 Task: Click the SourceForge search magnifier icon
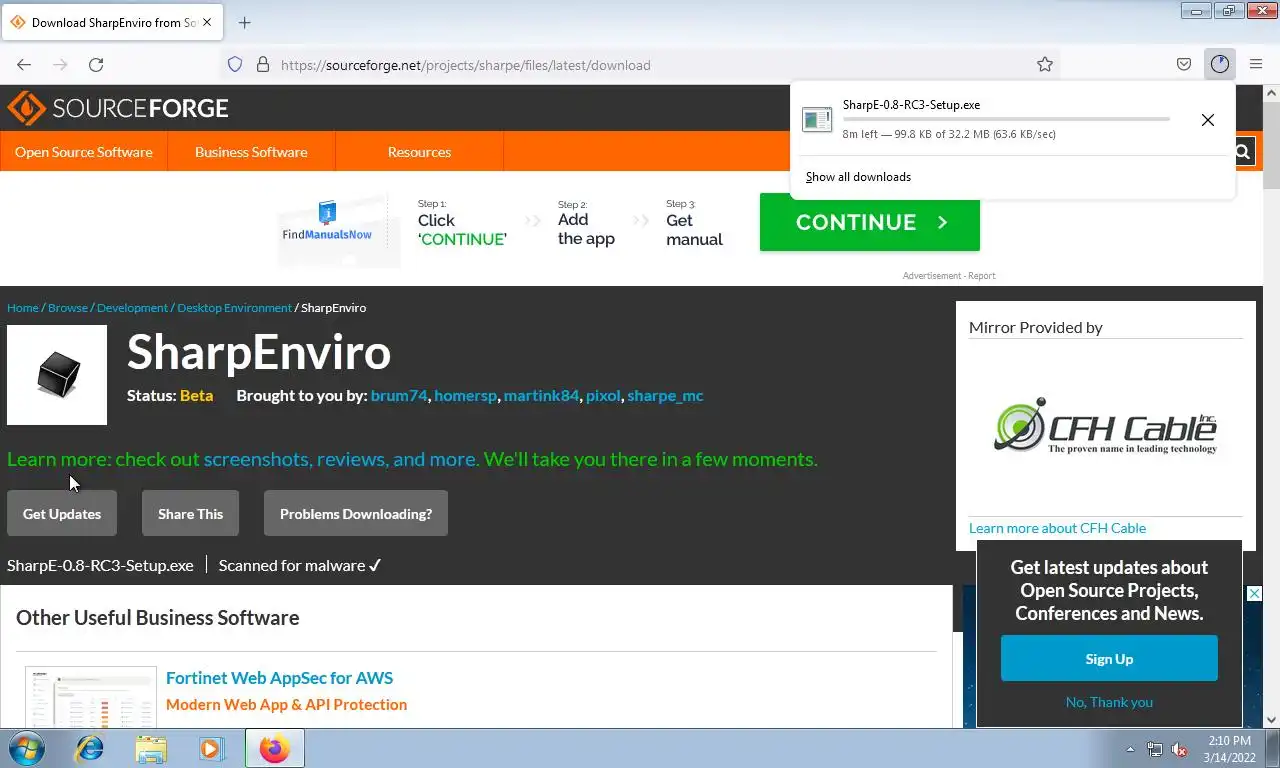click(1242, 152)
